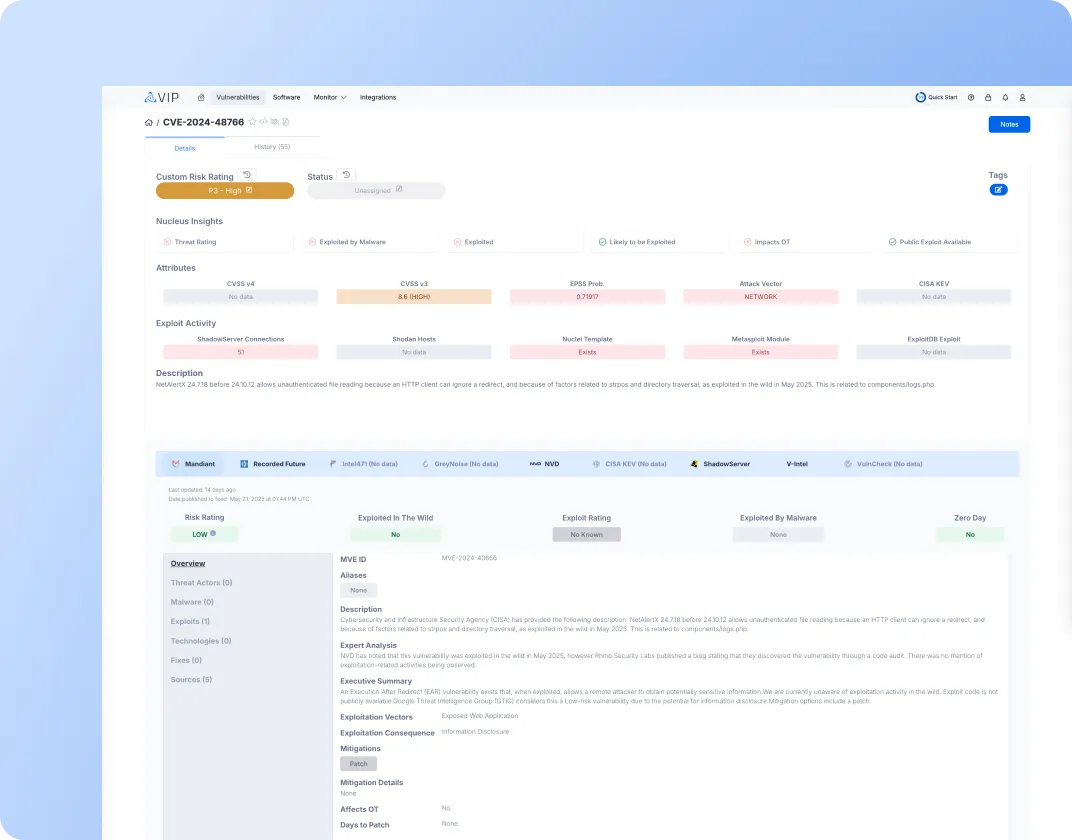
Task: Click the Notes button
Action: (x=1009, y=124)
